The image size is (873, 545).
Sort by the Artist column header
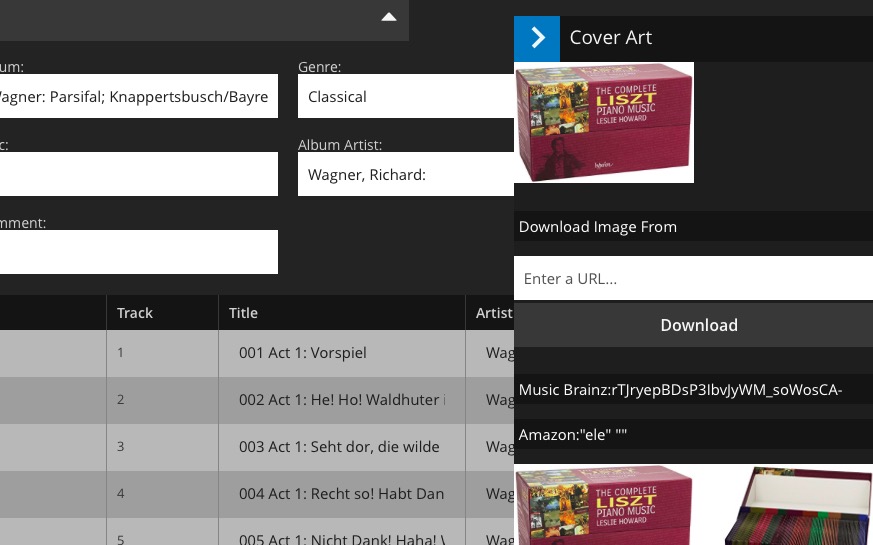tap(490, 313)
